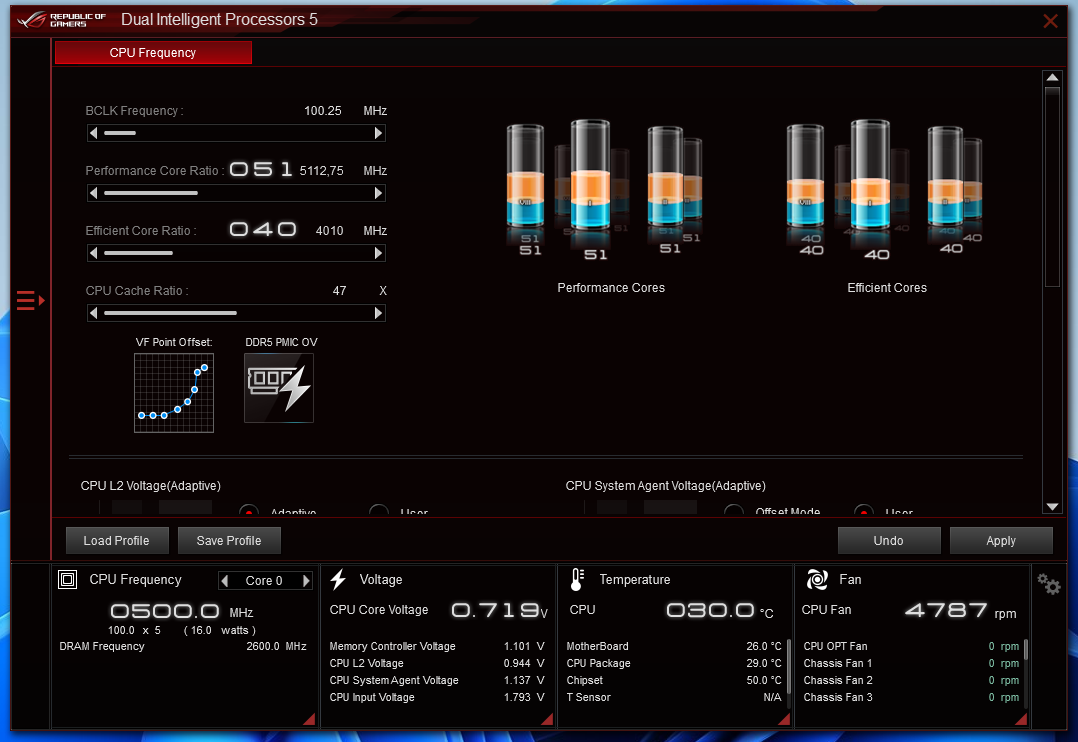The height and width of the screenshot is (742, 1078).
Task: Click the Fan panel's small scrollbar
Action: (x=1026, y=650)
